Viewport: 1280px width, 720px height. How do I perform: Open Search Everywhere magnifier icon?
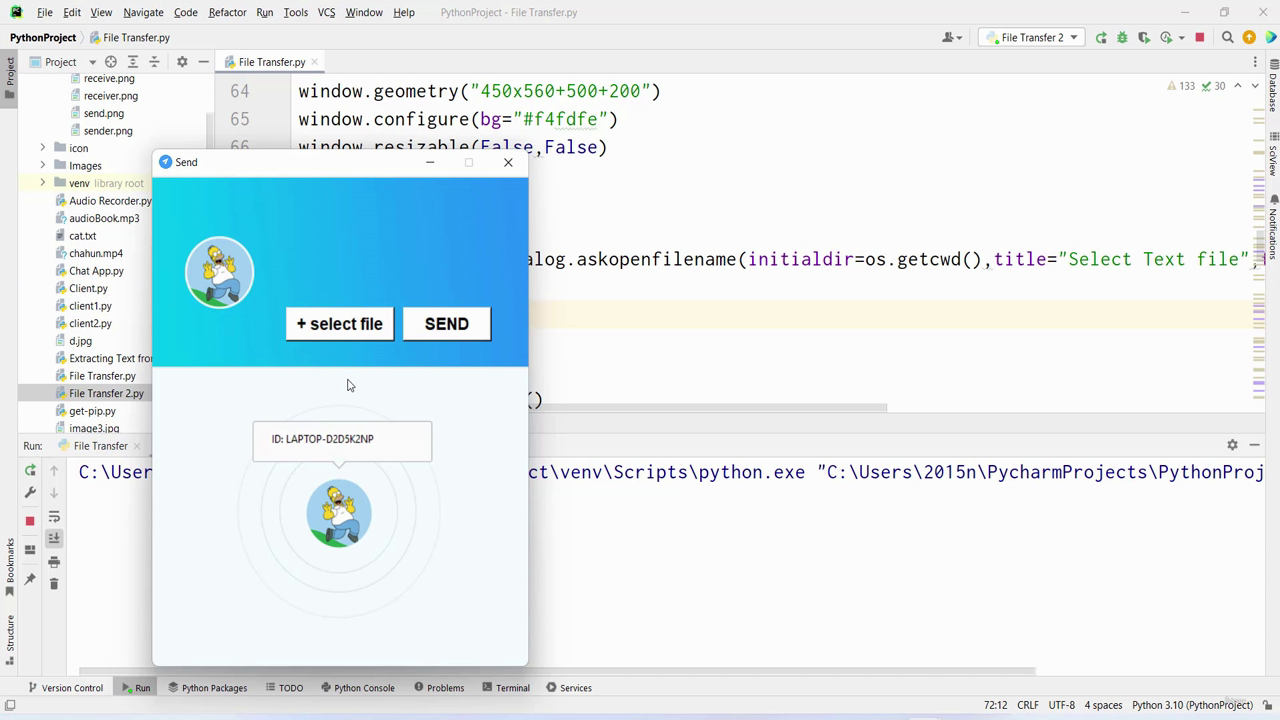pyautogui.click(x=1228, y=38)
